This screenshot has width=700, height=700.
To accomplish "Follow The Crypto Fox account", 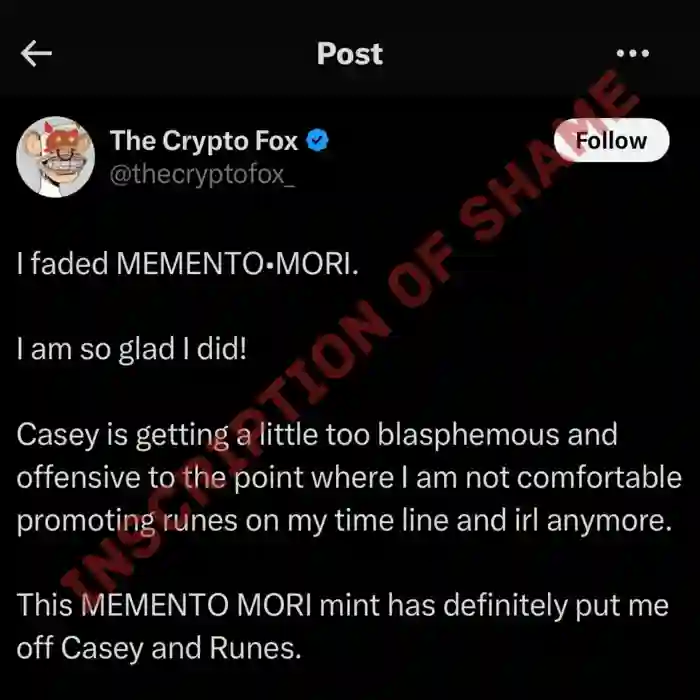I will (x=611, y=140).
